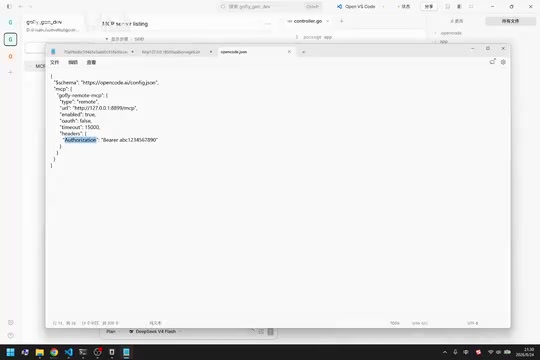
Task: Click the "headers" line in the editor
Action: coord(73,134)
